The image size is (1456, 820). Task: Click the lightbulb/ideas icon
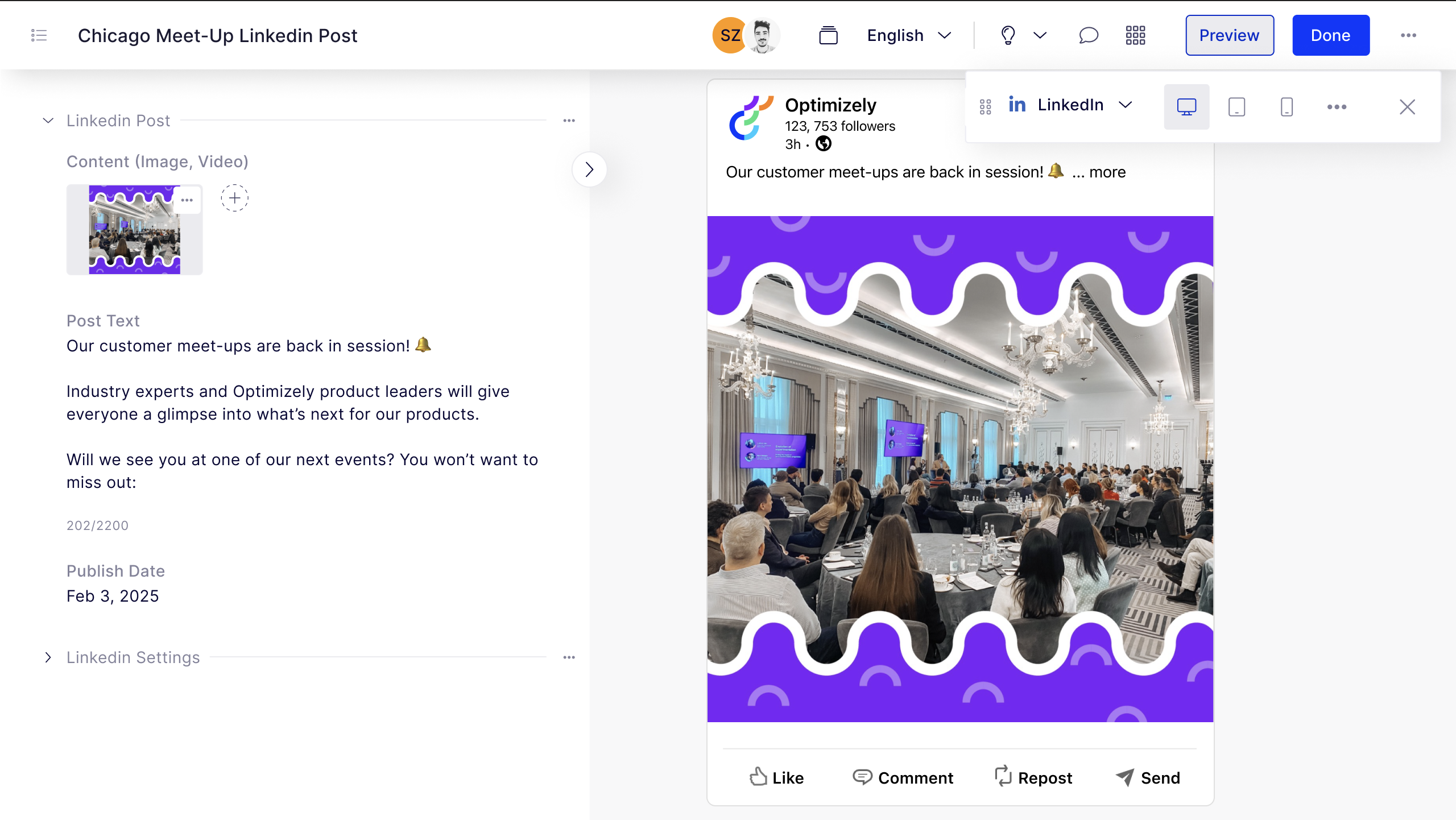(x=1007, y=35)
